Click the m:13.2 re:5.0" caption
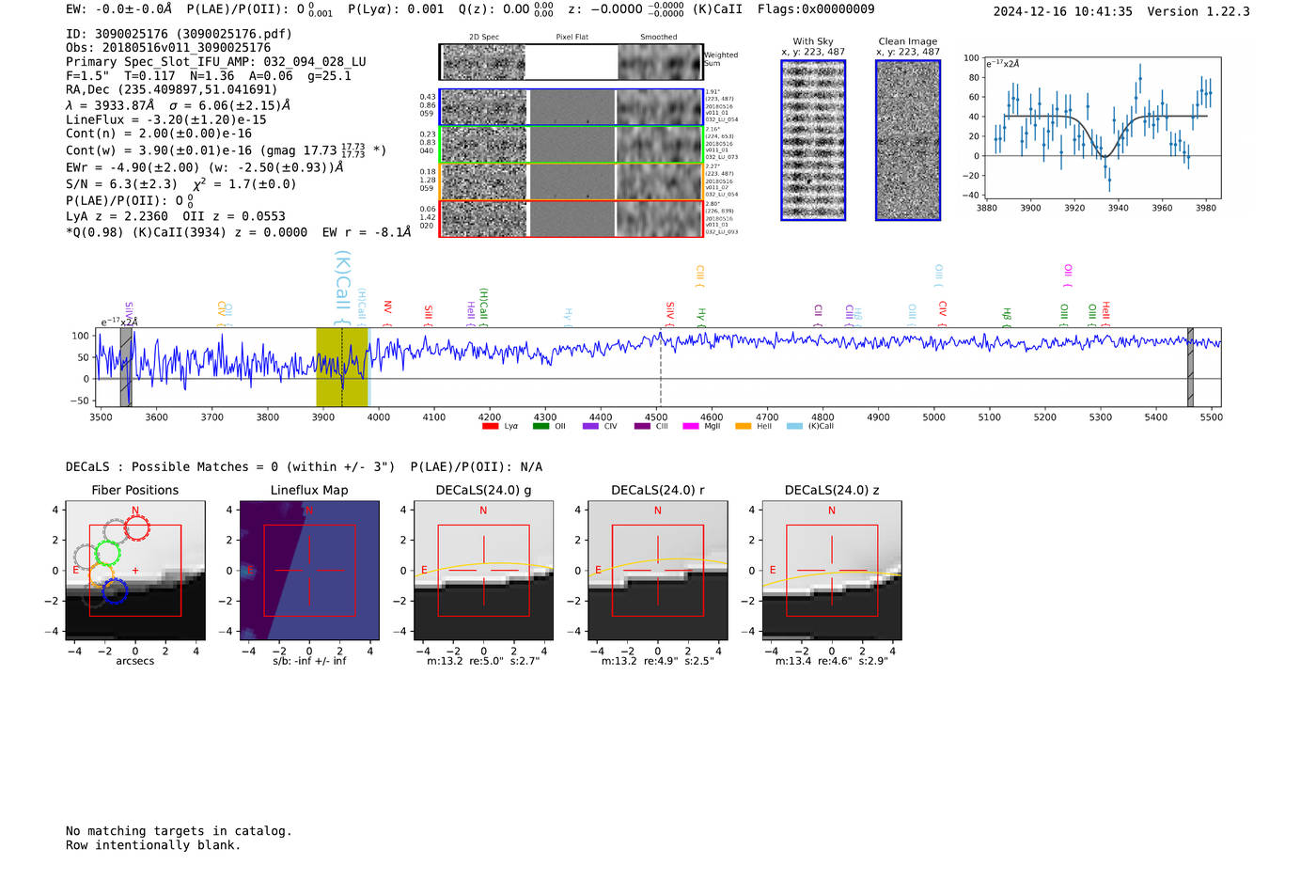The width and height of the screenshot is (1316, 896). [483, 661]
